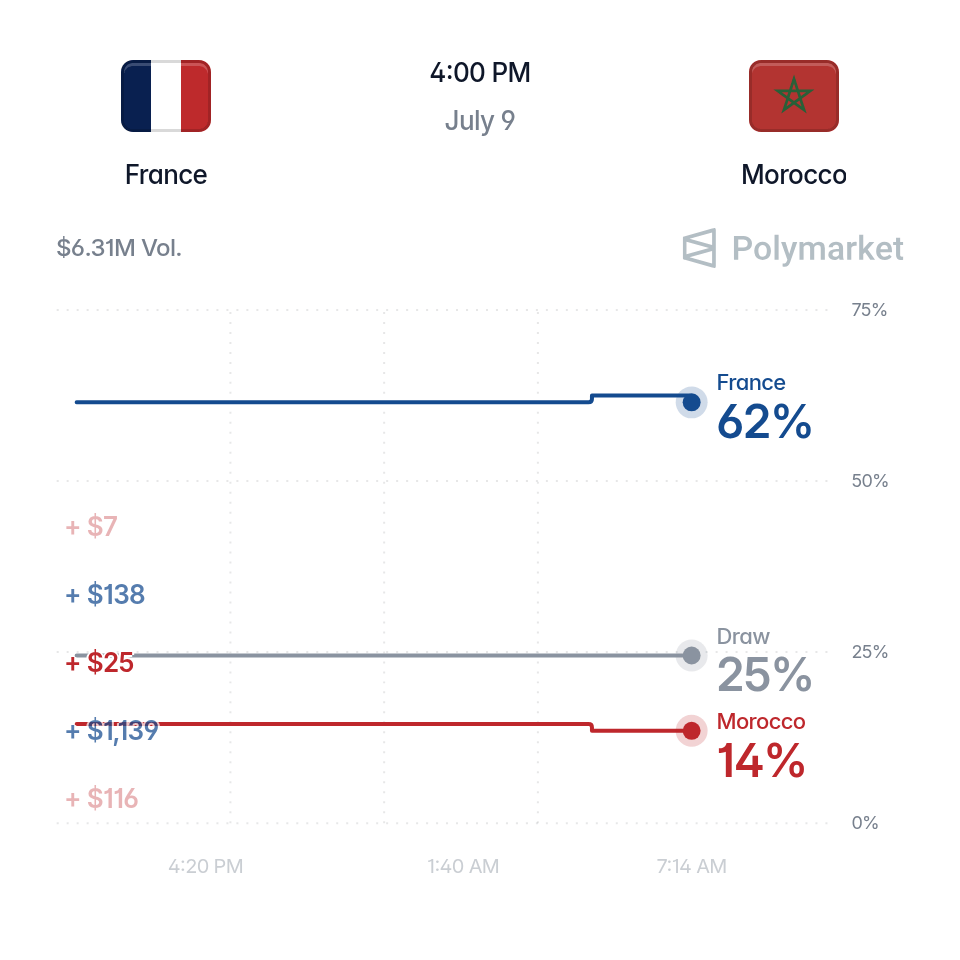Click the Draw 25% probability label

click(764, 661)
